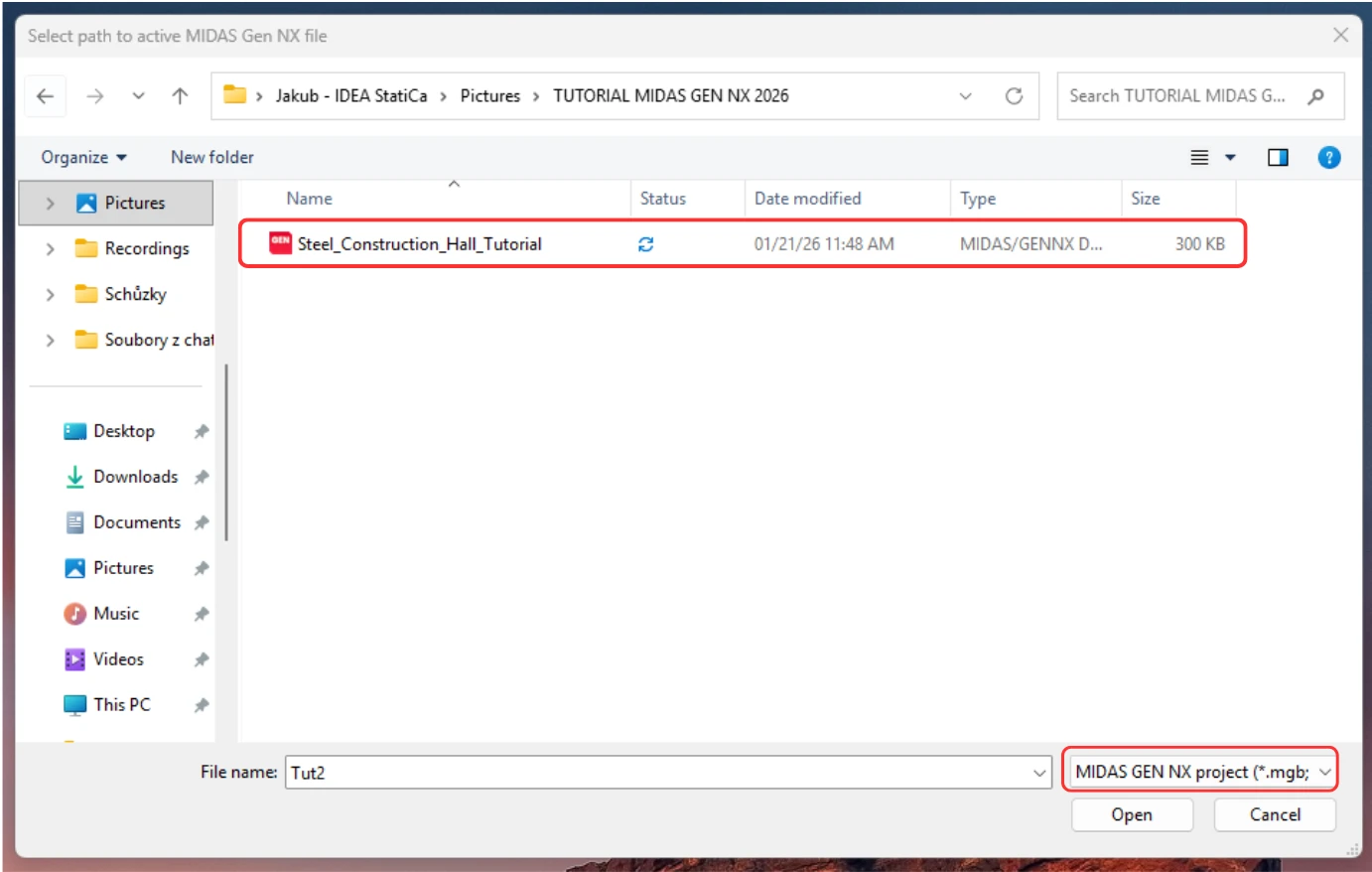The image size is (1372, 872).
Task: Click the Downloads quick access icon
Action: tap(74, 477)
